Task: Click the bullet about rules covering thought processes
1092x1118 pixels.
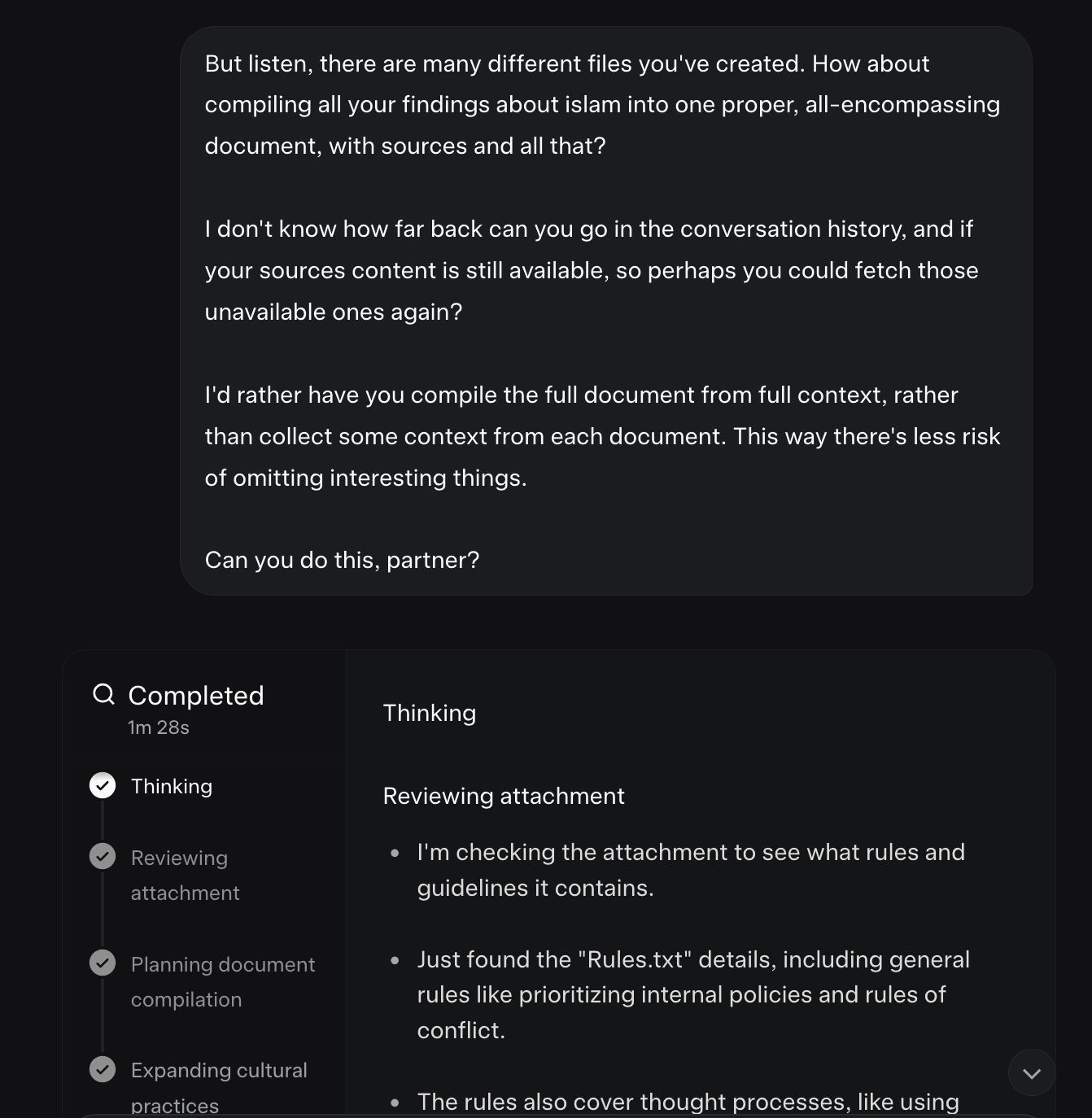Action: point(688,1102)
